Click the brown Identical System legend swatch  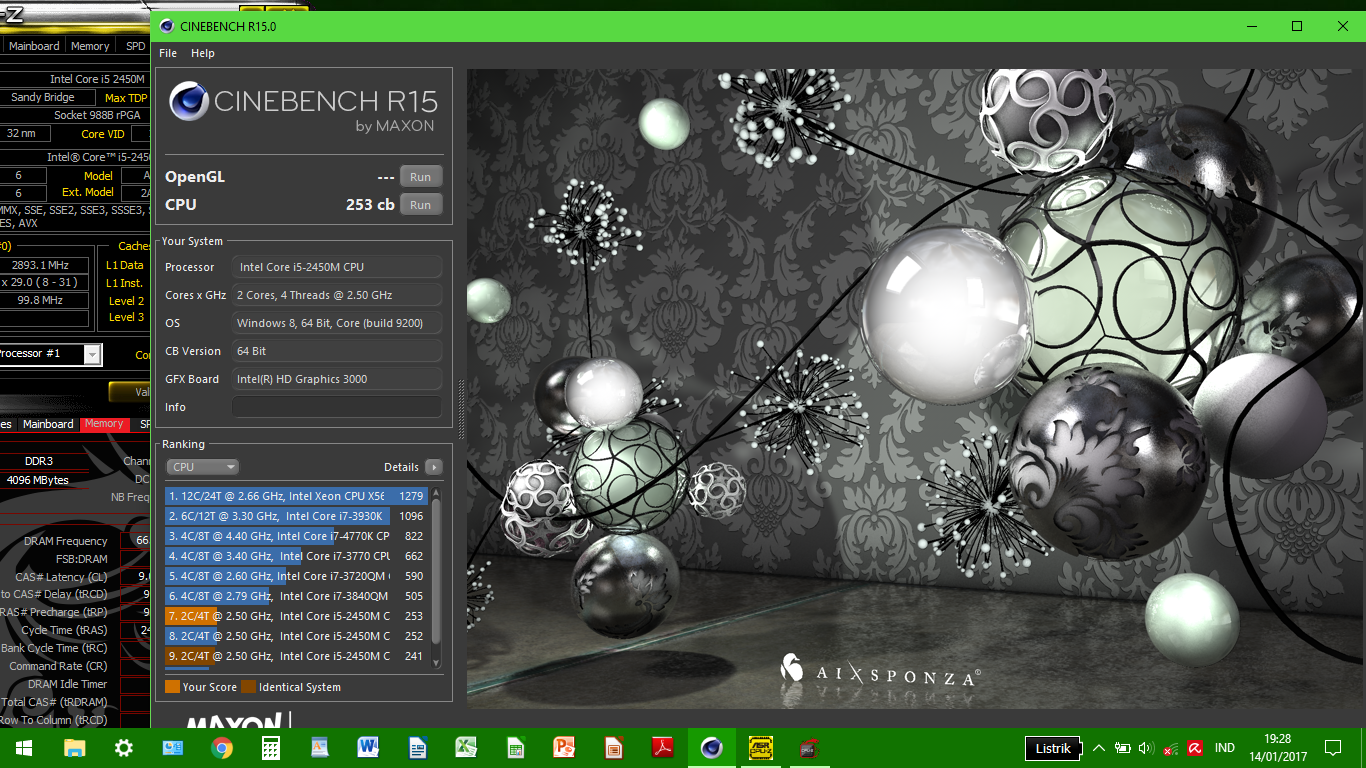(248, 687)
